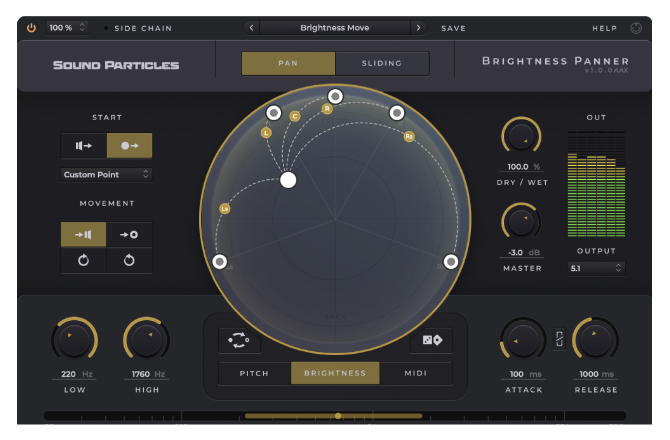670x440 pixels.
Task: Select start from speaker icon
Action: coord(84,146)
